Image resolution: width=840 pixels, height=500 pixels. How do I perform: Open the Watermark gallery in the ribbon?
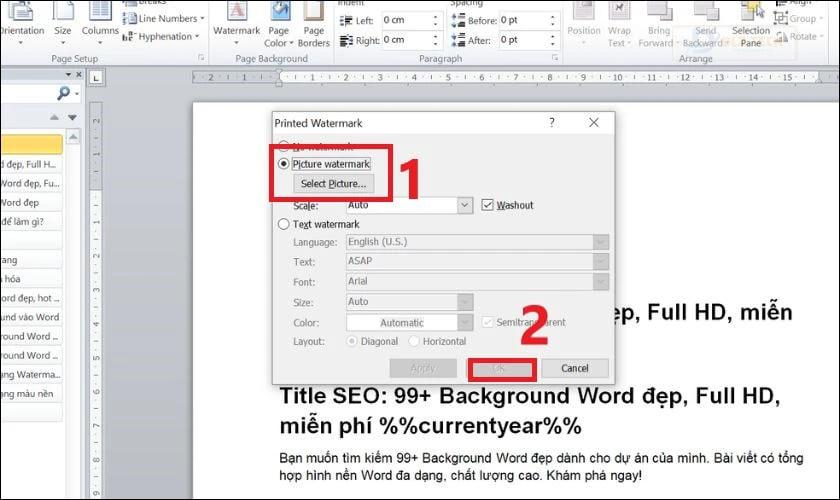236,24
